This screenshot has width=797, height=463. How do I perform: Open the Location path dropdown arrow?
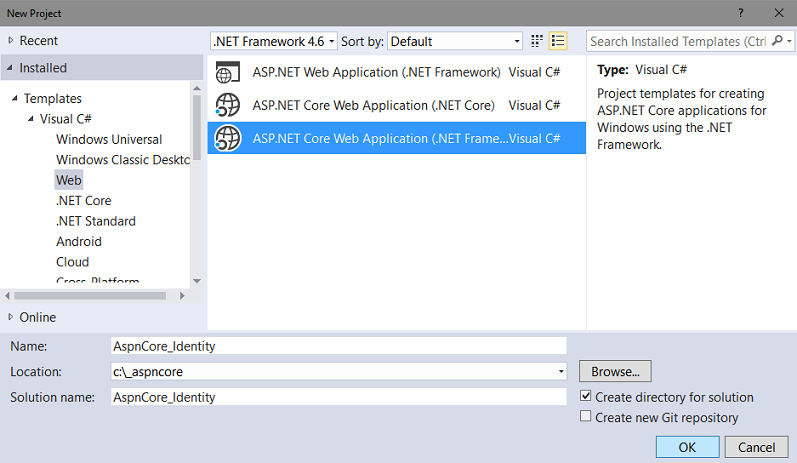pyautogui.click(x=561, y=372)
